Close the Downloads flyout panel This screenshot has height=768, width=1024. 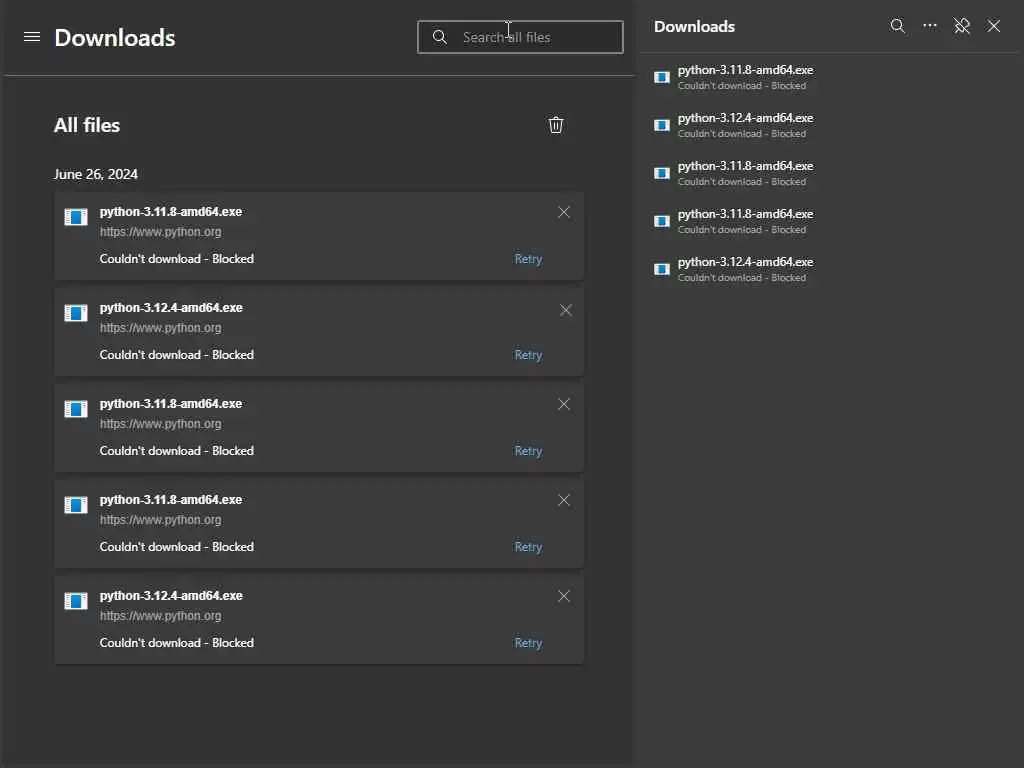[994, 26]
